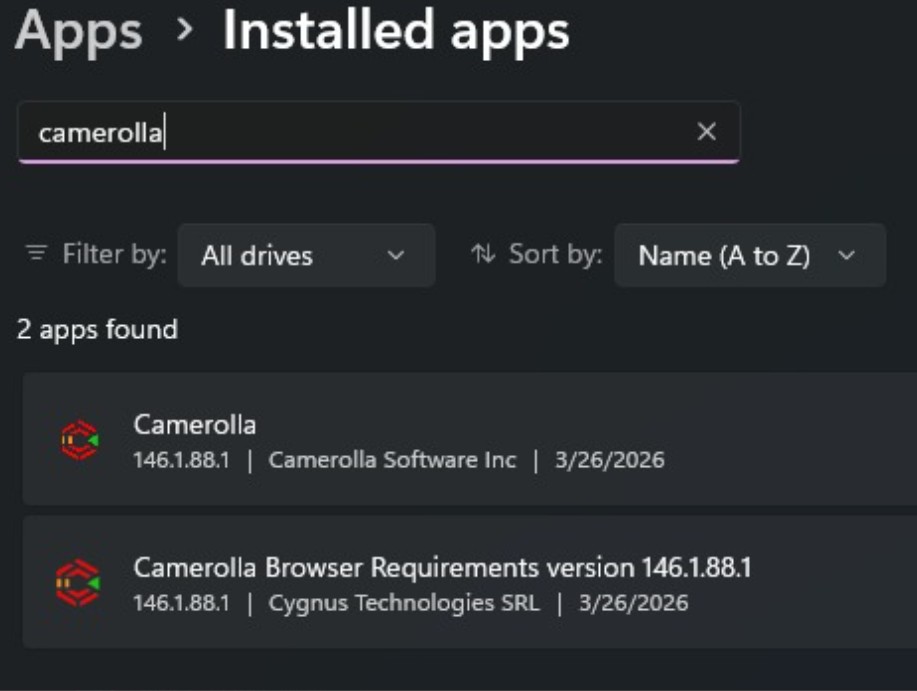Click the filter funnel icon beside Filter by
Image resolution: width=917 pixels, height=691 pixels.
coord(35,253)
